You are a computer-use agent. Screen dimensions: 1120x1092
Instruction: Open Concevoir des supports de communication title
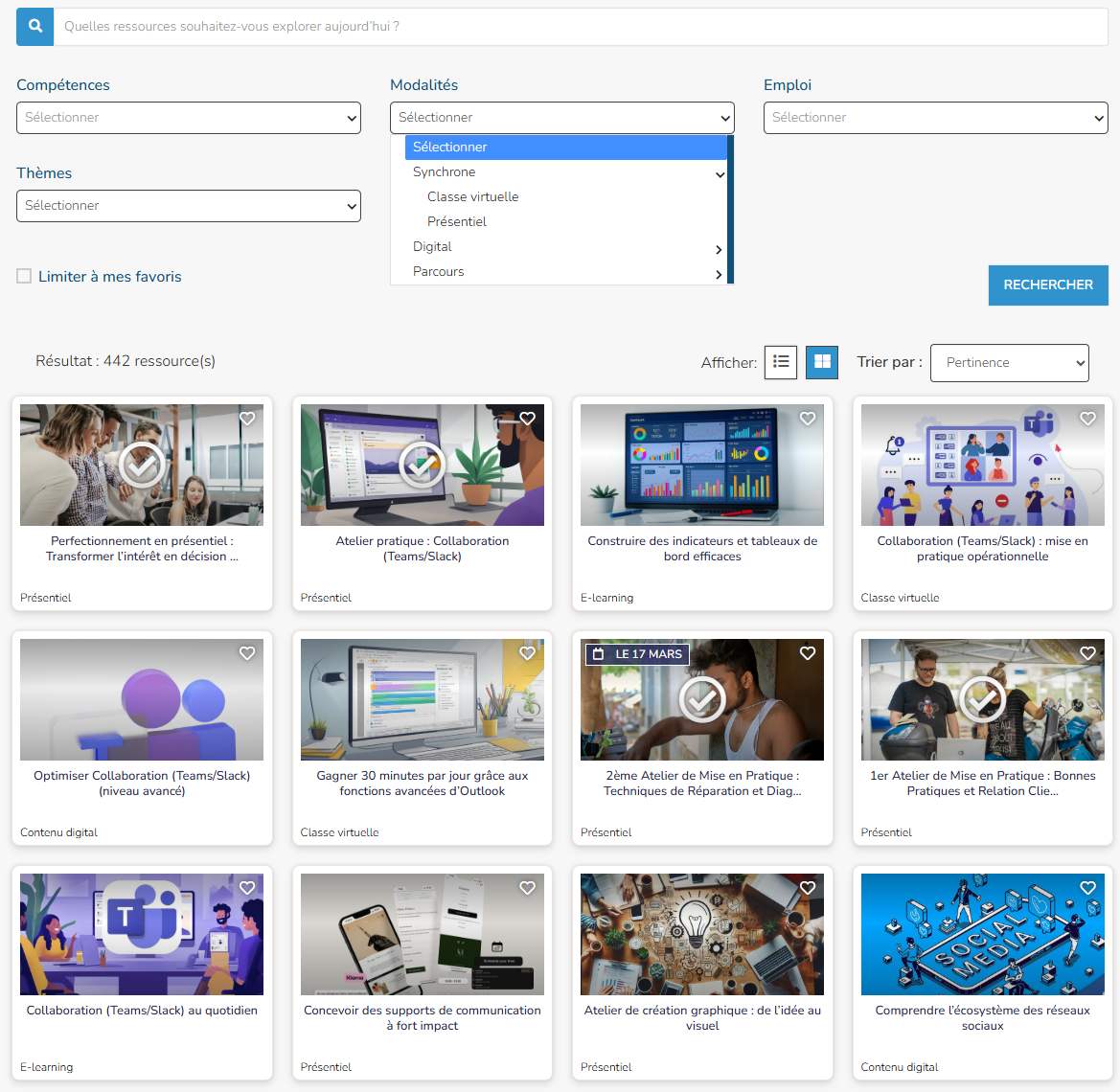[423, 1017]
